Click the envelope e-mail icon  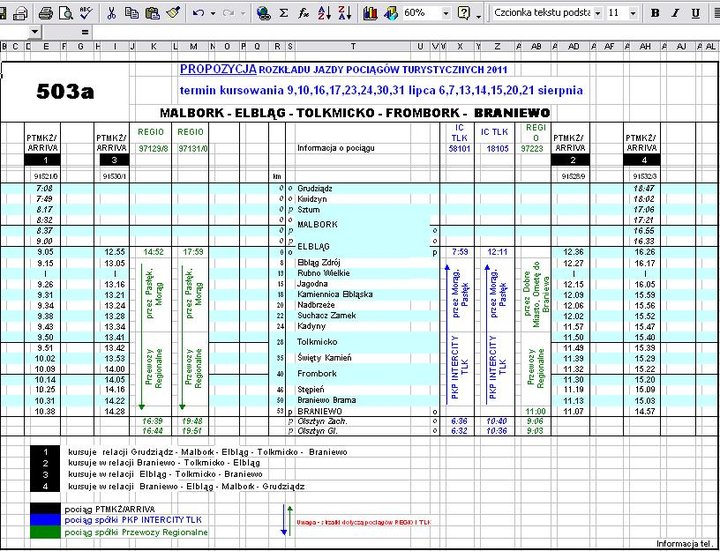20,13
